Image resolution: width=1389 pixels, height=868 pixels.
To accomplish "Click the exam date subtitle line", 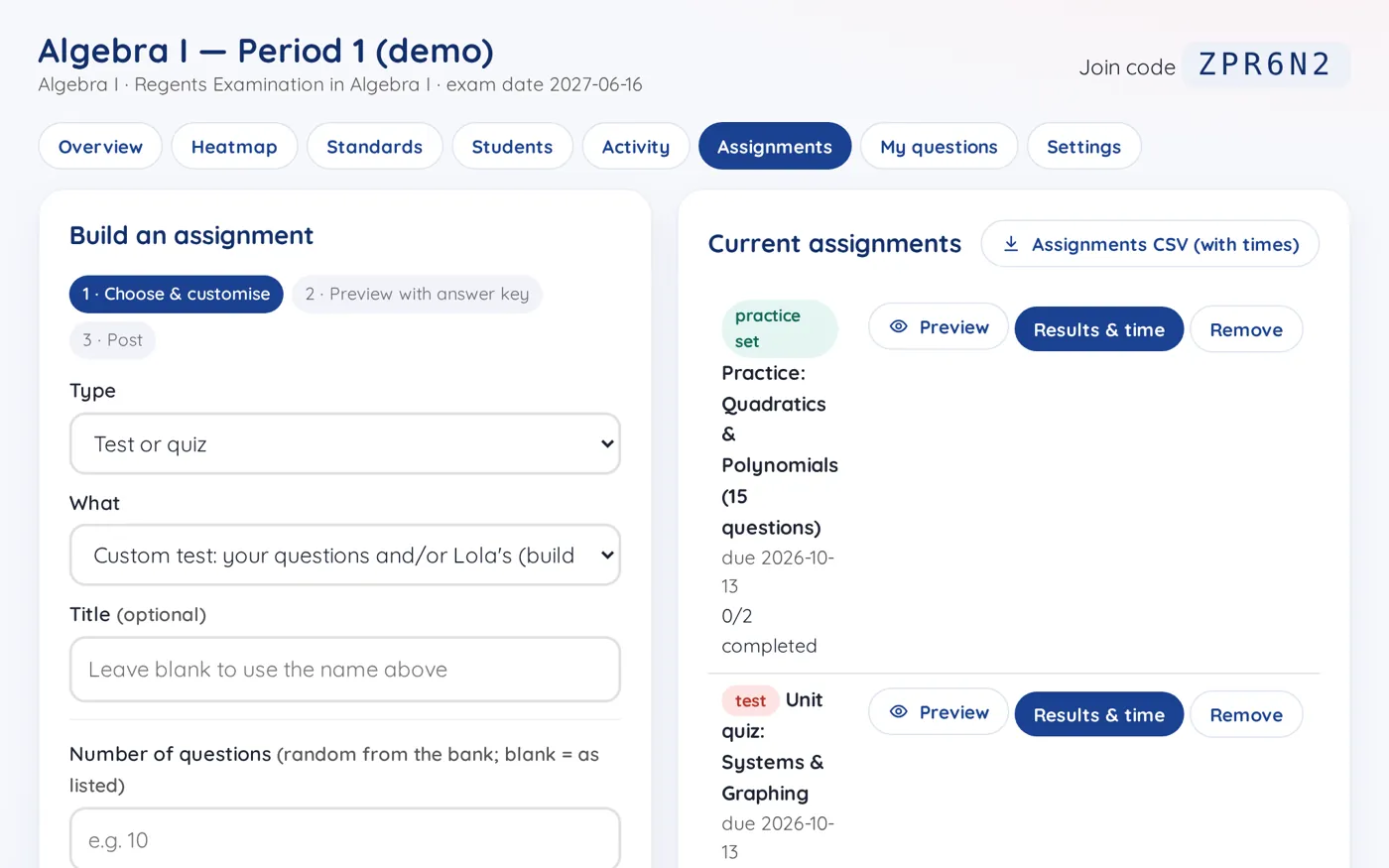I will tap(340, 84).
